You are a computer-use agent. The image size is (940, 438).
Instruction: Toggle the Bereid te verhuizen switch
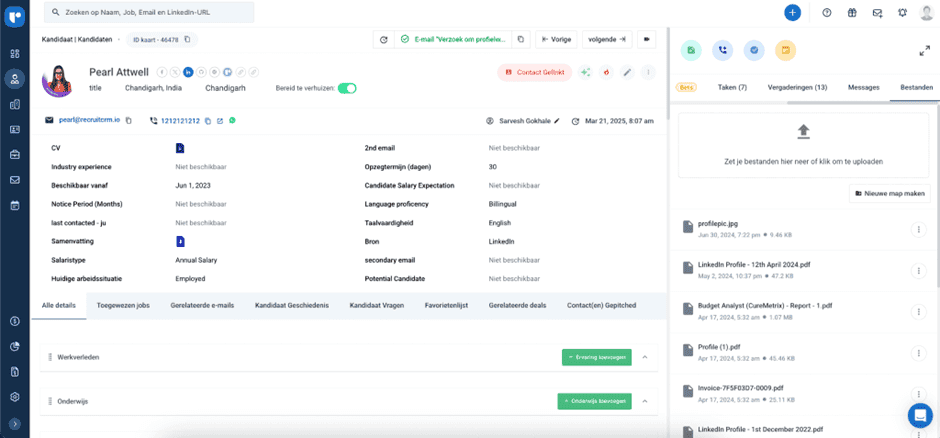click(x=347, y=88)
